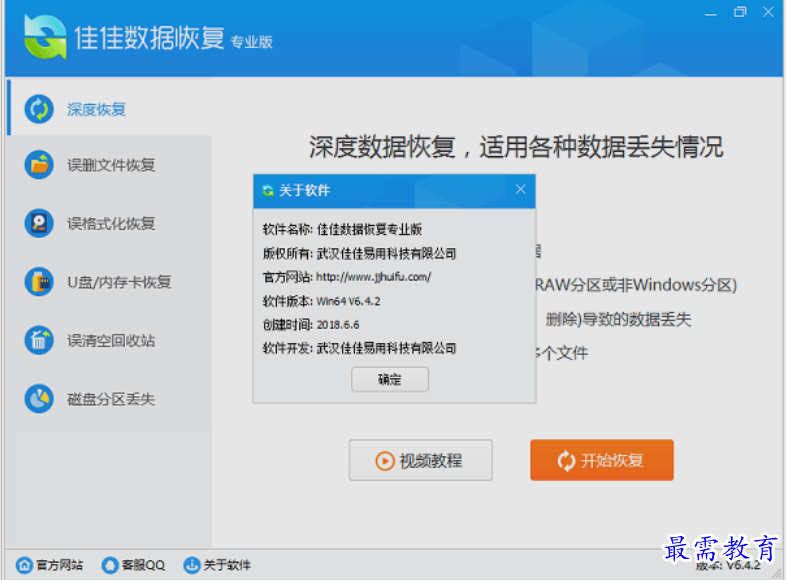Click 软件开发: 武汉佳佳易用科技有限公司 line
The image size is (786, 580).
click(x=359, y=348)
